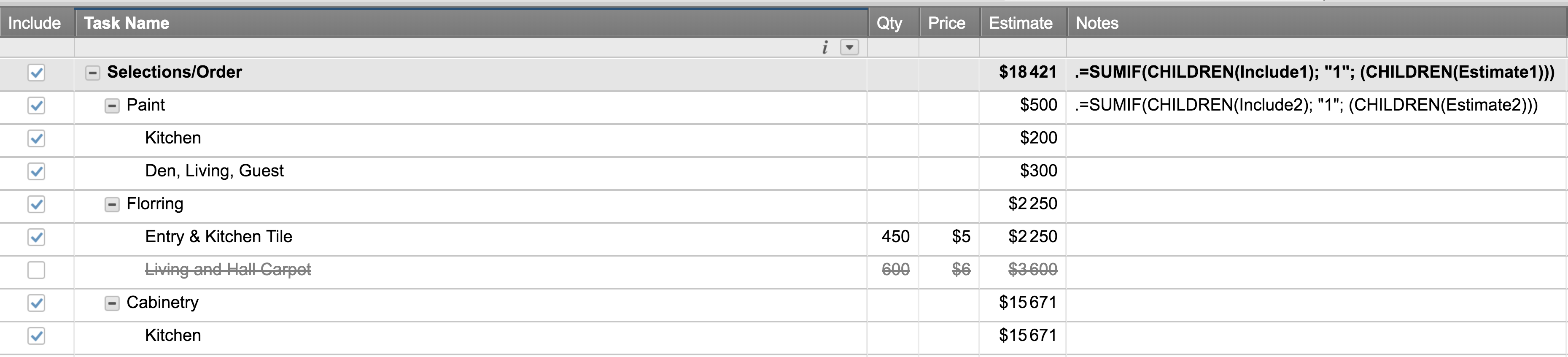The image size is (1568, 357).
Task: Click the Task Name filter field
Action: (471, 48)
